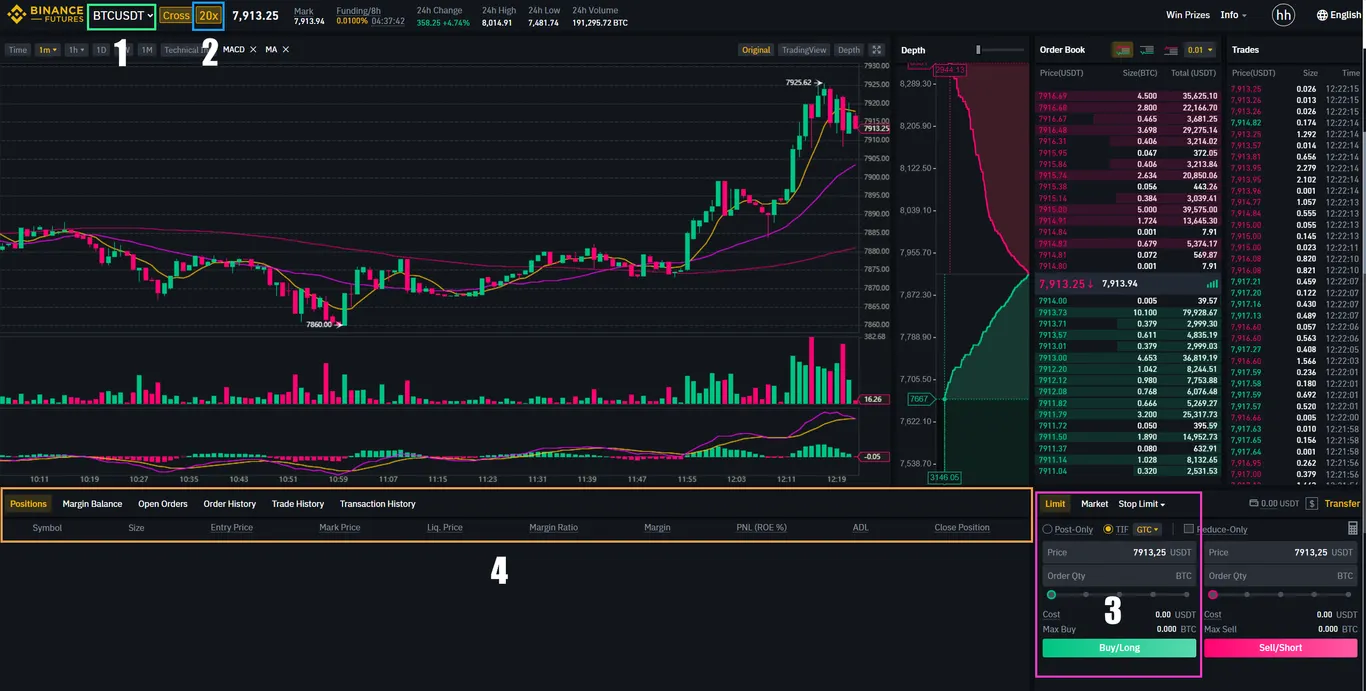Select combined buy and sell order book view
This screenshot has width=1366, height=691.
1121,50
